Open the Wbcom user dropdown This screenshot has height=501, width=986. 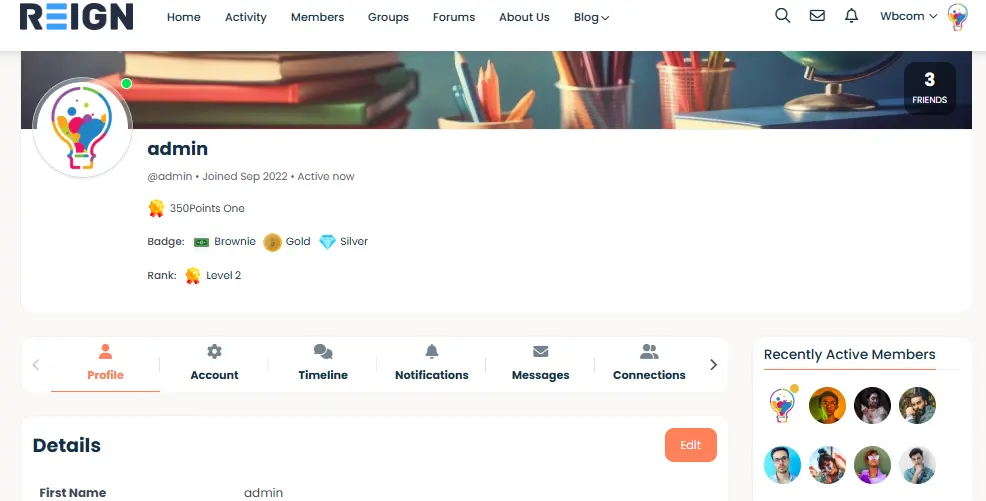(x=909, y=16)
